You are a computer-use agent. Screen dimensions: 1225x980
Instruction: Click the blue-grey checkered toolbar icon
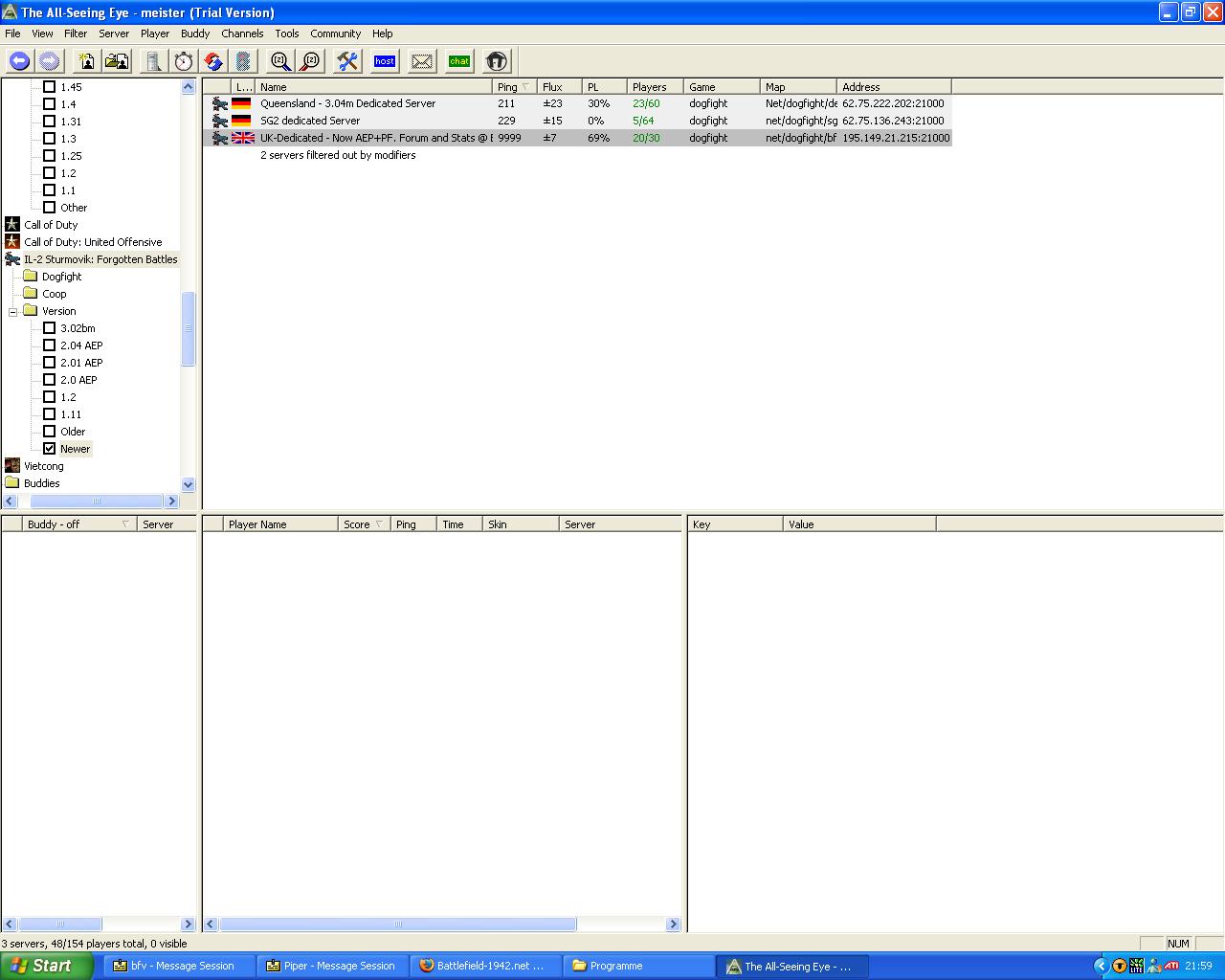tap(244, 61)
